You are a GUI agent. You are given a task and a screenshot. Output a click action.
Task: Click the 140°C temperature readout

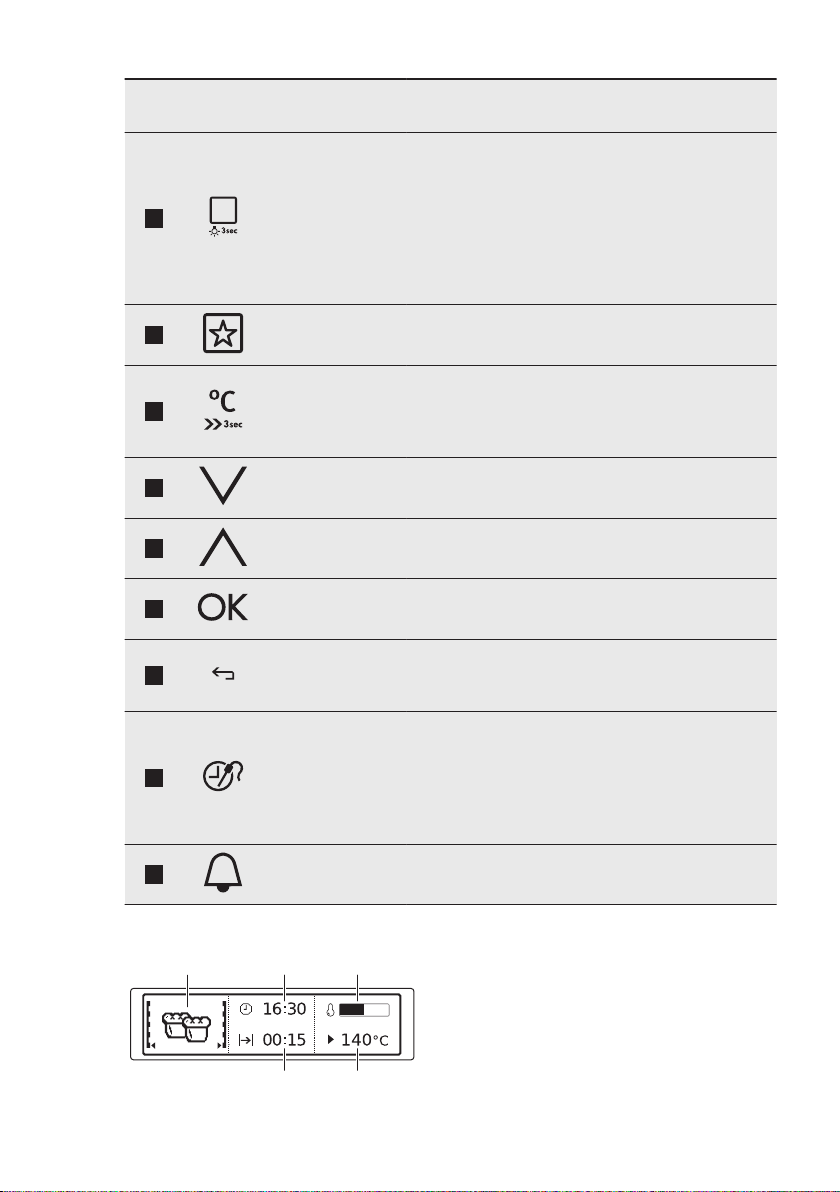365,1040
